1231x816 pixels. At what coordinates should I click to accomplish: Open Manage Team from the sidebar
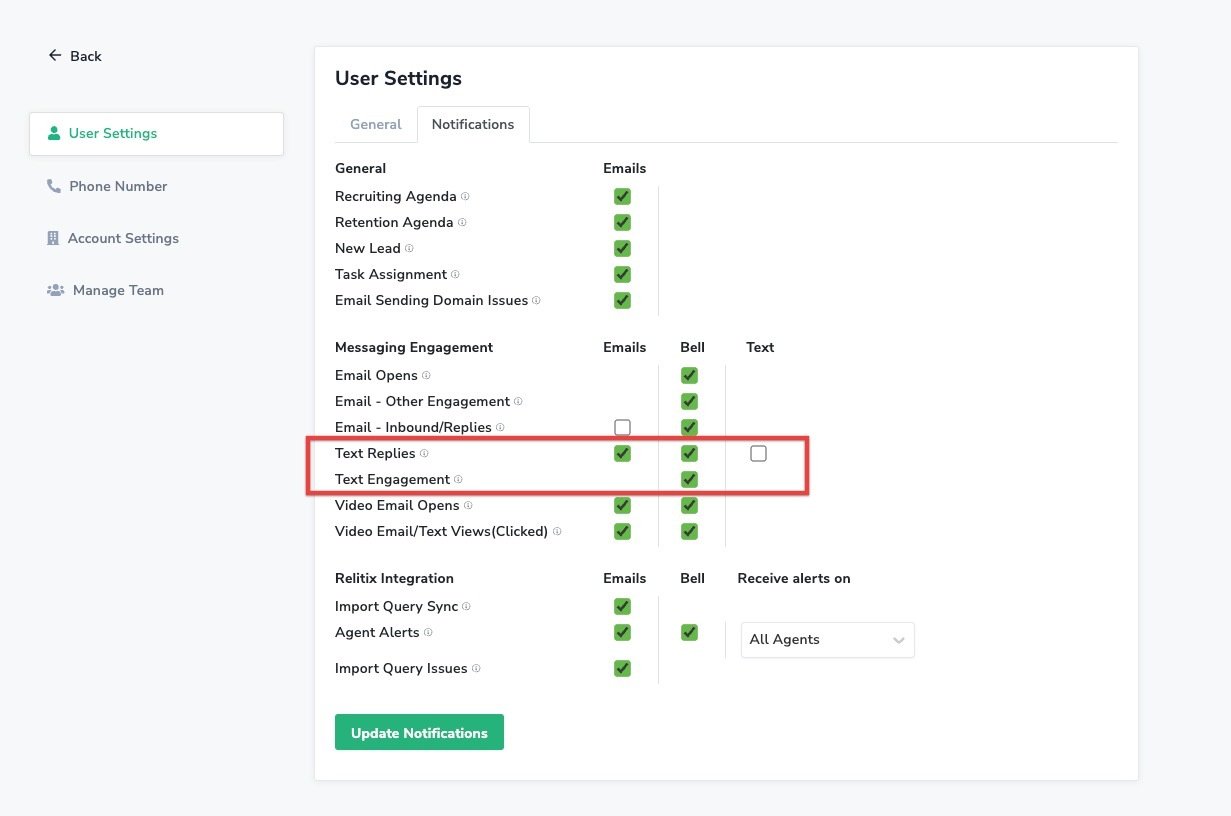click(x=118, y=290)
